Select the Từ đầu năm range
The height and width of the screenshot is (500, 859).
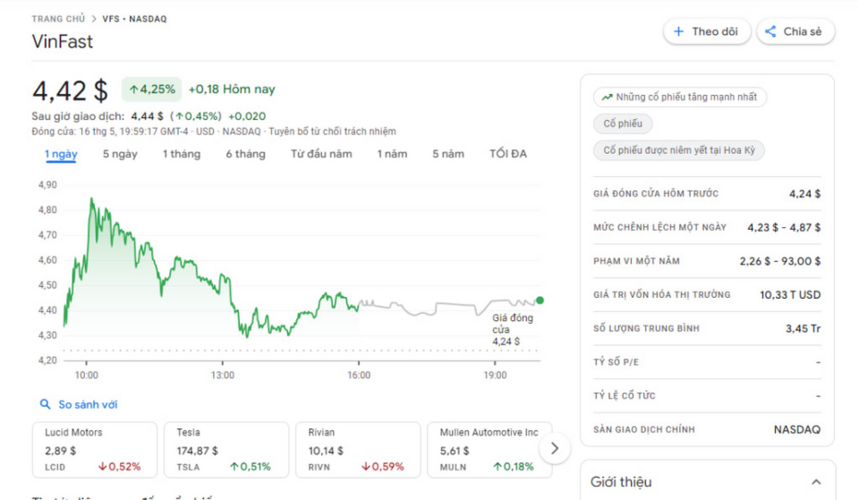(x=321, y=154)
